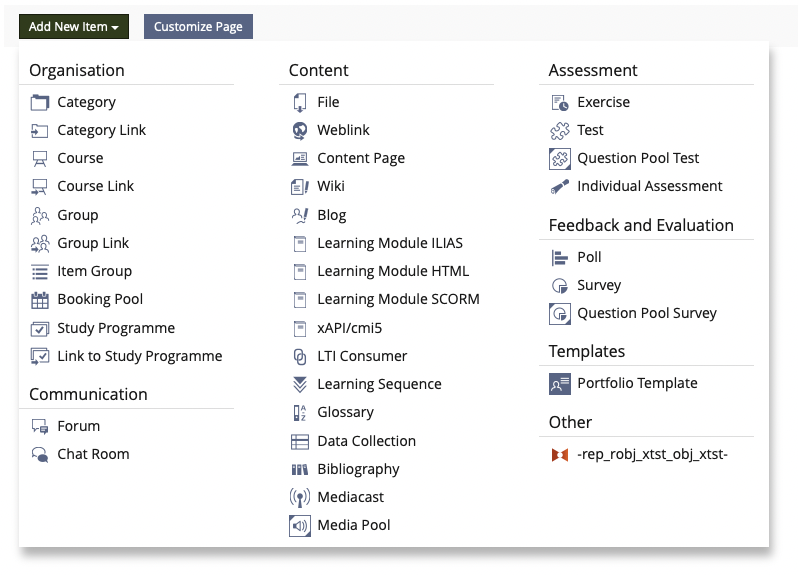Choose Question Pool Survey item
Image resolution: width=798 pixels, height=575 pixels.
[x=646, y=313]
